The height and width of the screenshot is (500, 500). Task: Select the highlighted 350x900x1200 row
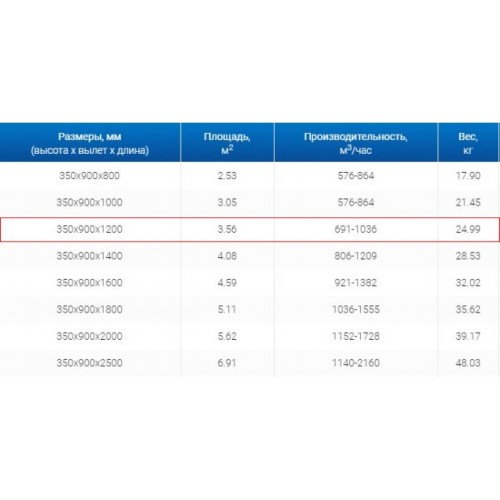(x=250, y=229)
